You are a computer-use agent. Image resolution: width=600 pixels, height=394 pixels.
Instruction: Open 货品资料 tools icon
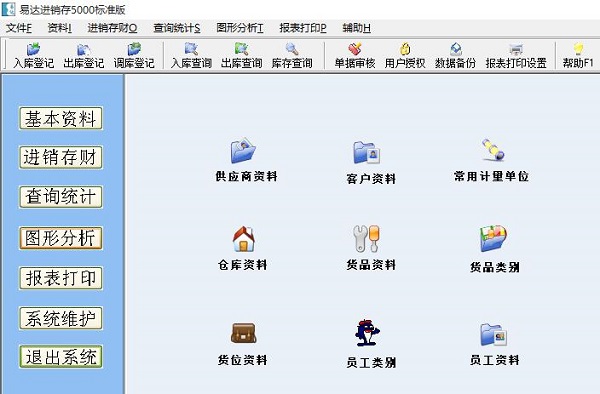coord(366,238)
